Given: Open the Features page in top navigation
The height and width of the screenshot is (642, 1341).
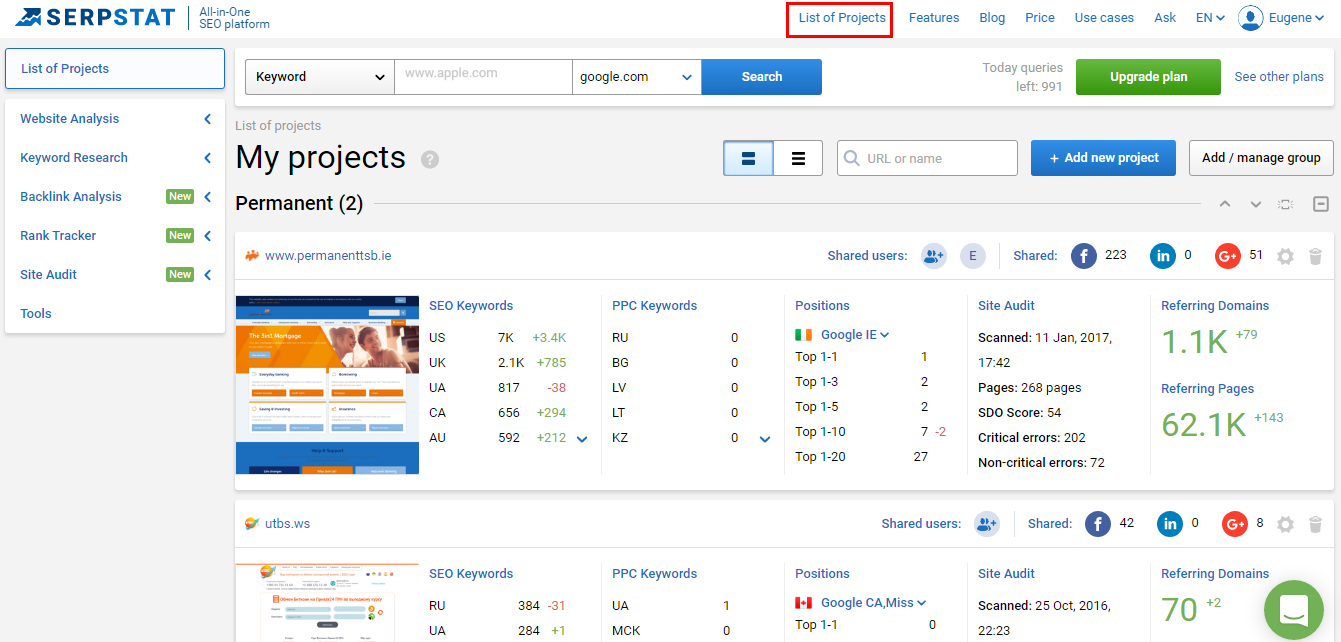Looking at the screenshot, I should 934,18.
